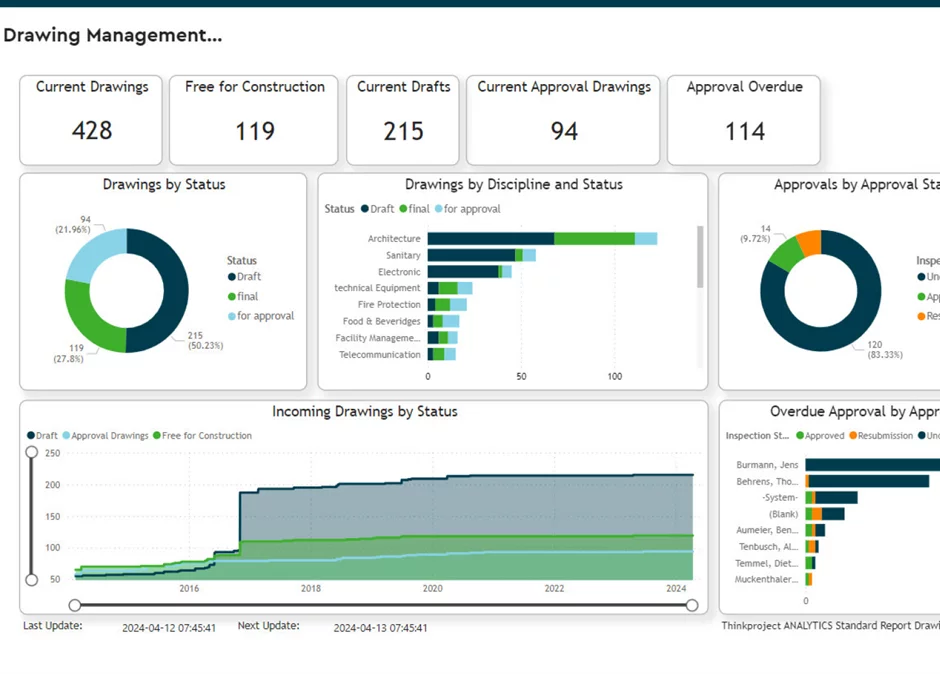Screen dimensions: 940x674
Task: Click the Current Drafts 215 card
Action: coord(402,119)
